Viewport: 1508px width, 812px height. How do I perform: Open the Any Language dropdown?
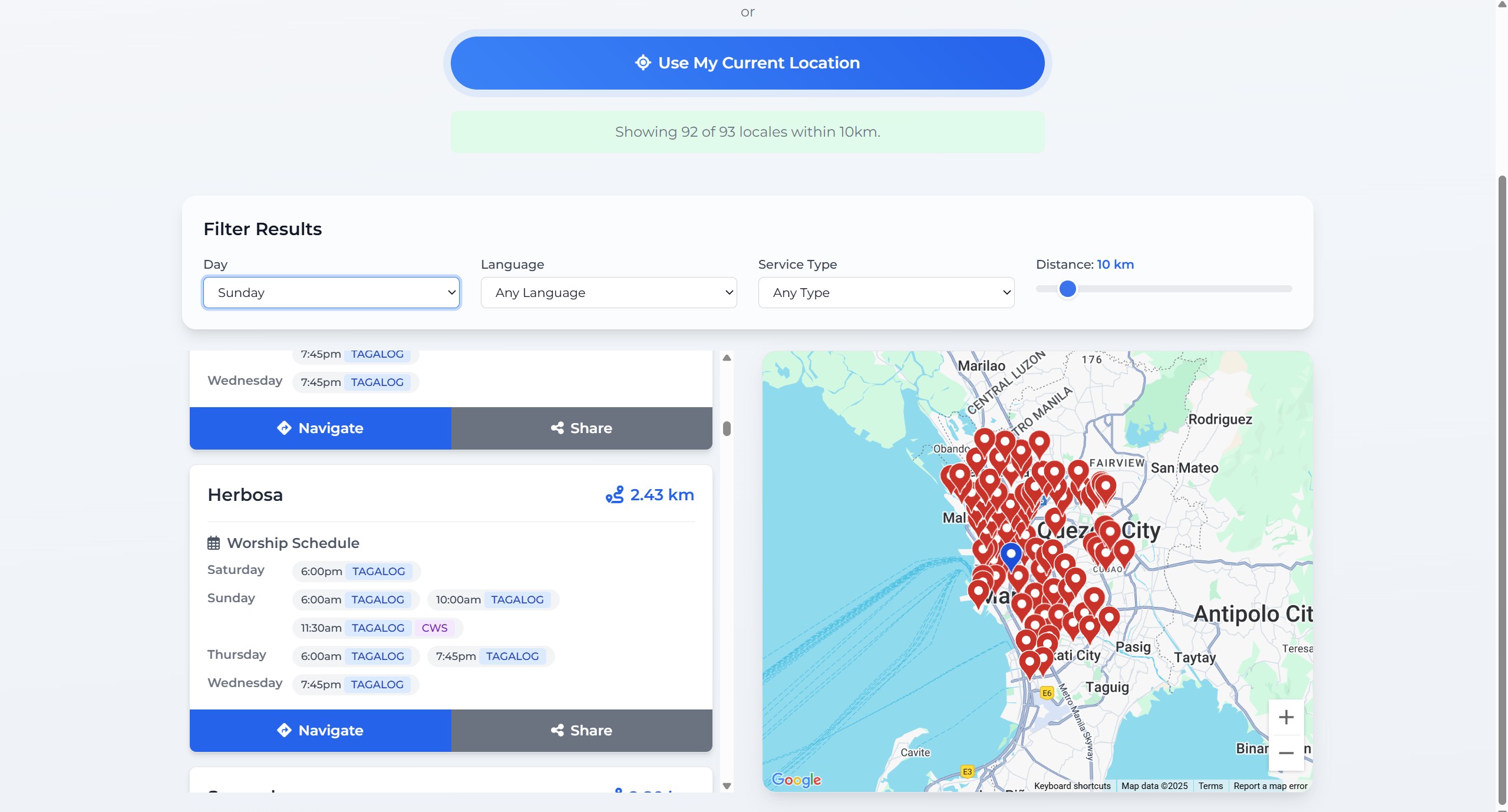coord(608,292)
